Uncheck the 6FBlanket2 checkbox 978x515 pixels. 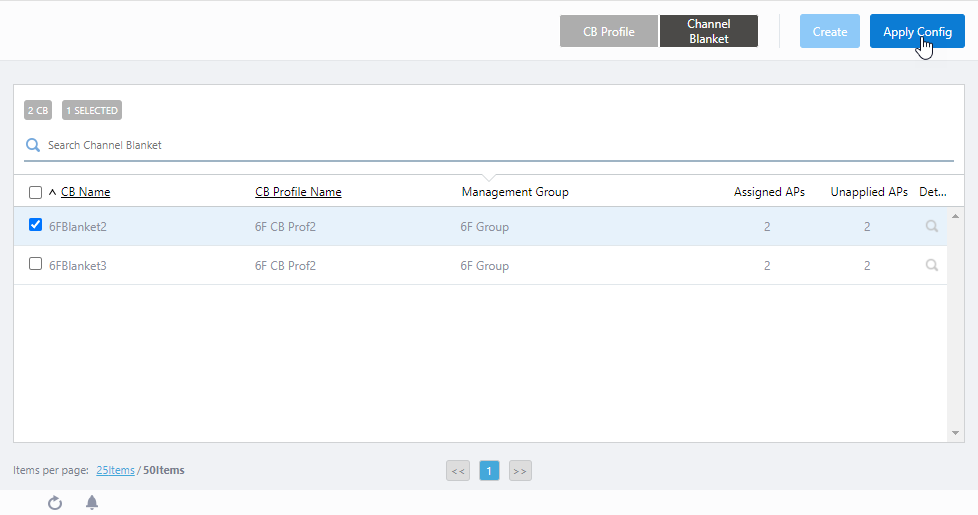pyautogui.click(x=36, y=226)
